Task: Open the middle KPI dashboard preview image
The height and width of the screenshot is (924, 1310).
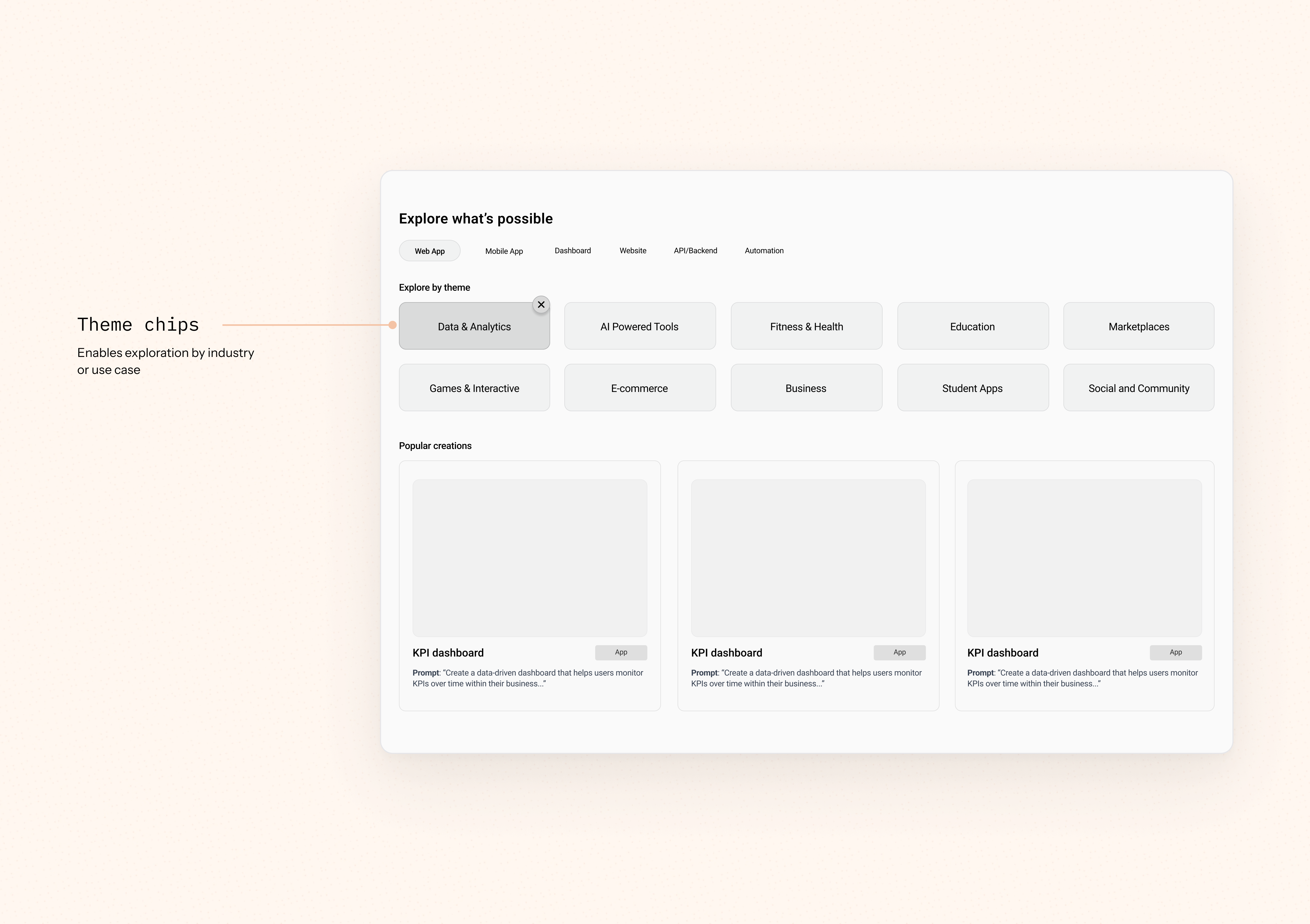Action: click(808, 558)
